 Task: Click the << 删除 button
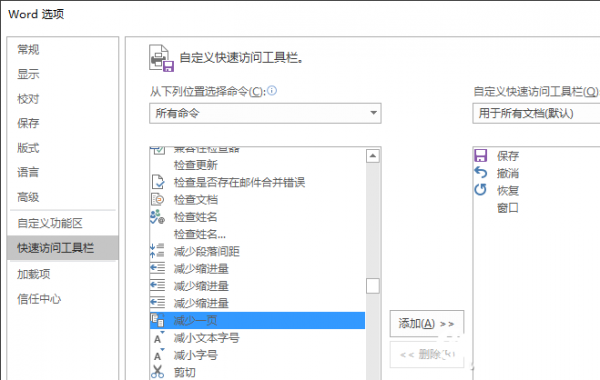point(427,355)
